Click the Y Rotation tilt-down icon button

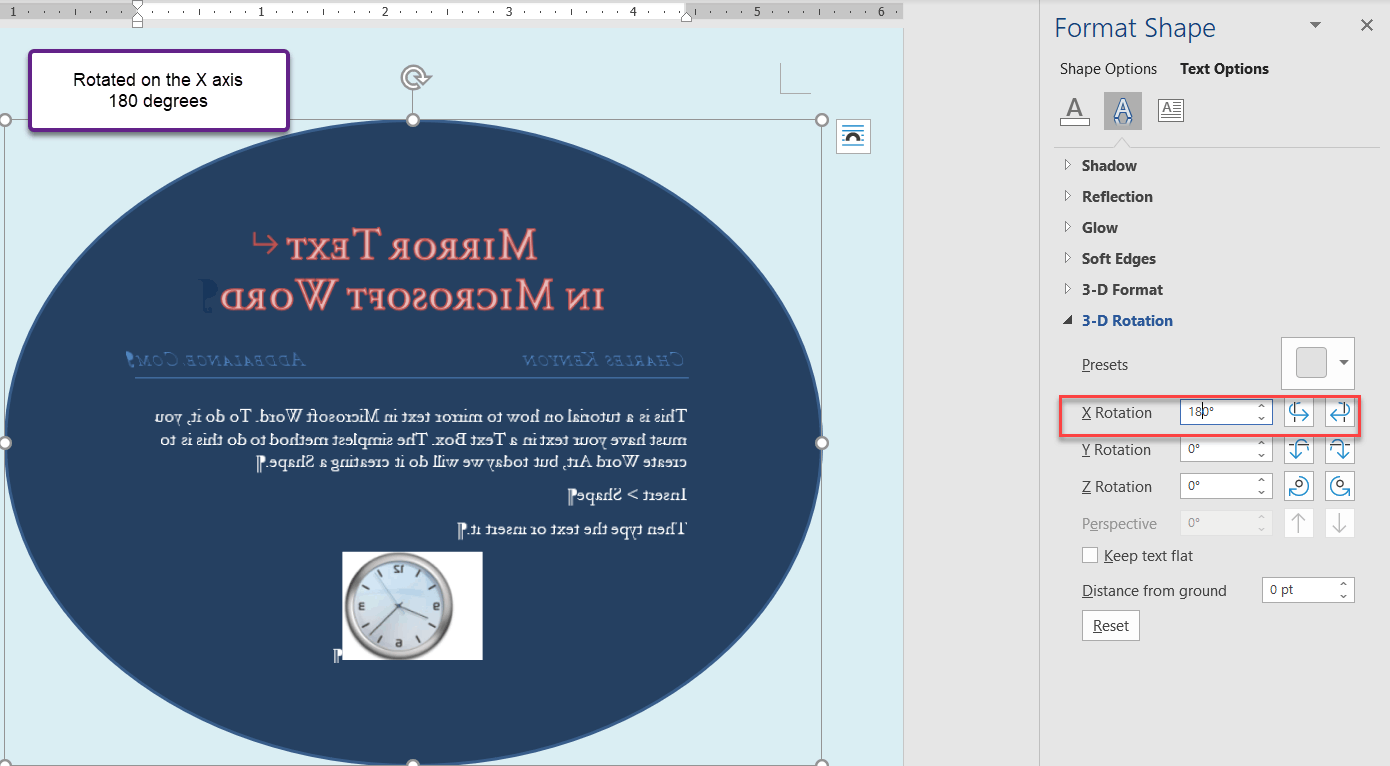pos(1339,450)
